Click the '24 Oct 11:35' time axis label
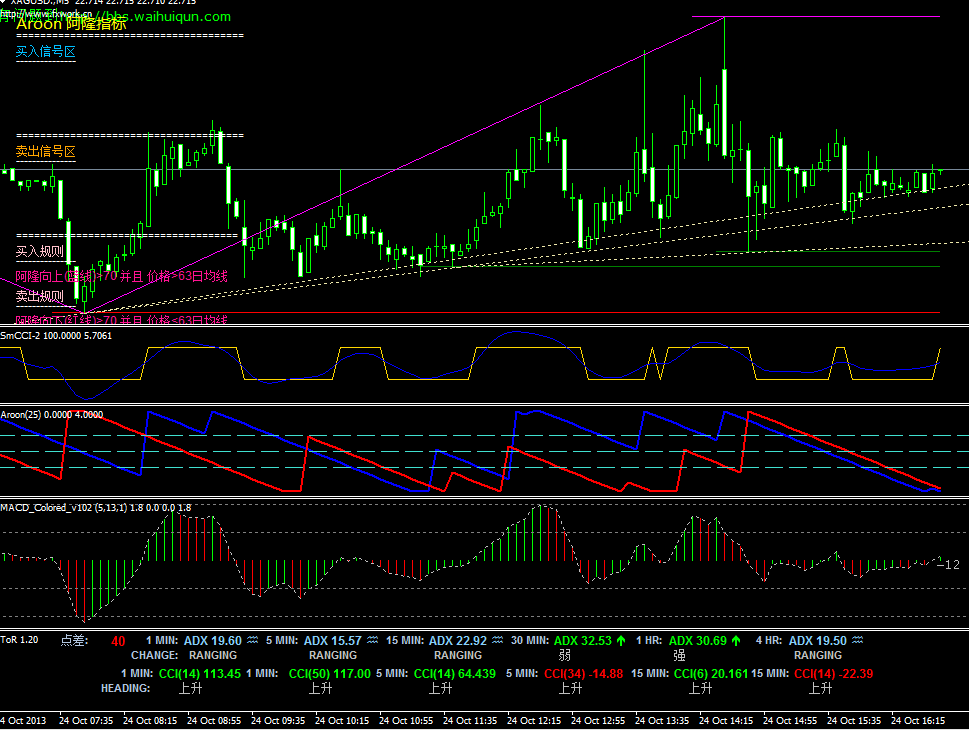 coord(470,721)
